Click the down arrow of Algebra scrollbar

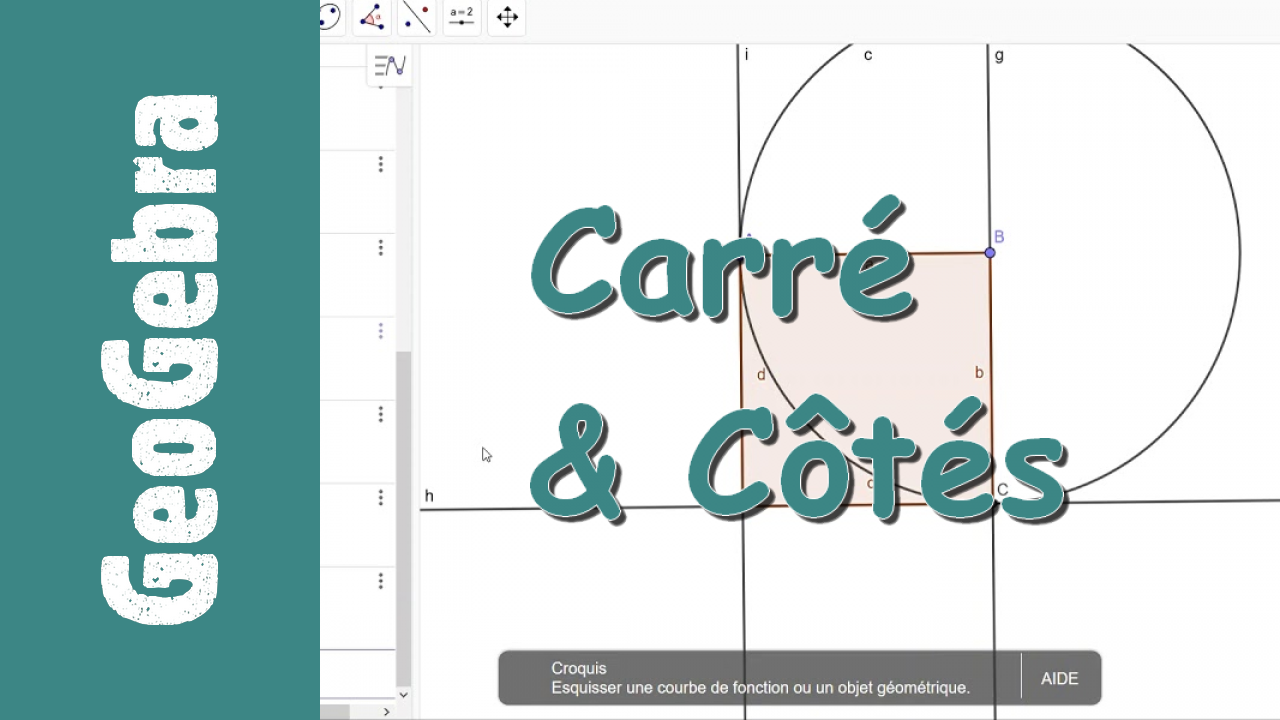click(403, 694)
